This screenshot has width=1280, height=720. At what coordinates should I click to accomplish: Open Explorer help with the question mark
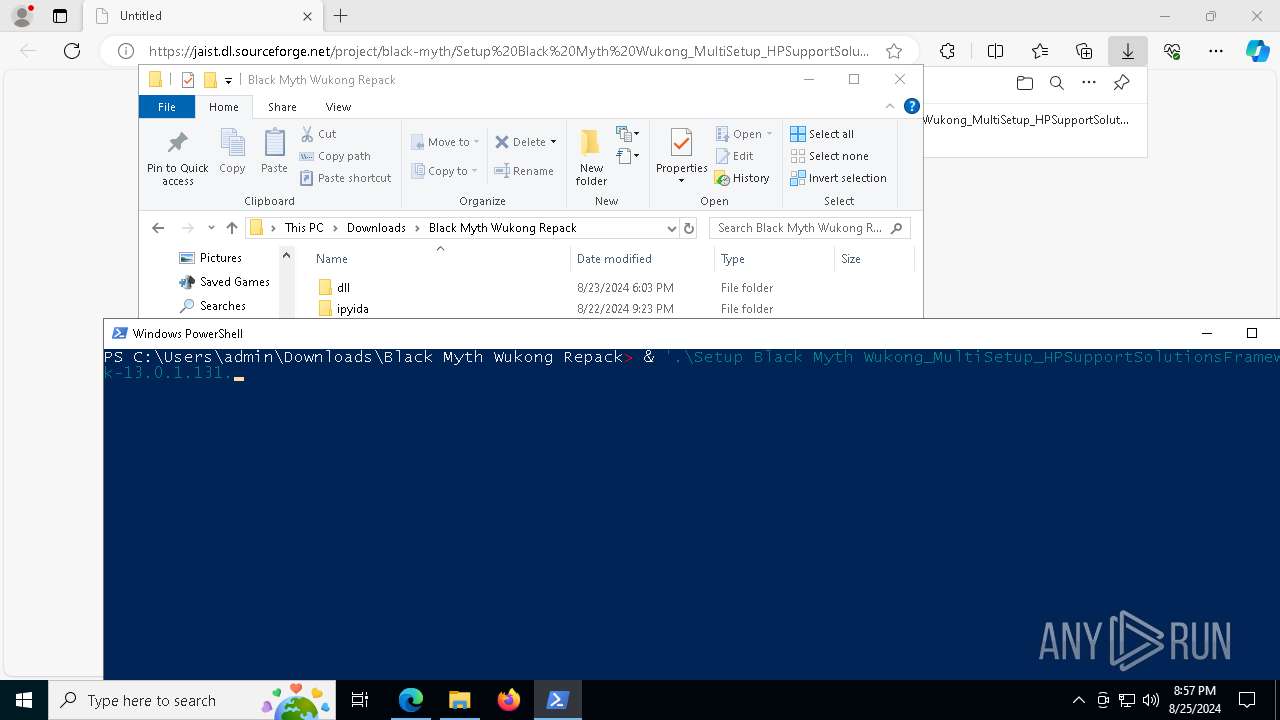[911, 106]
